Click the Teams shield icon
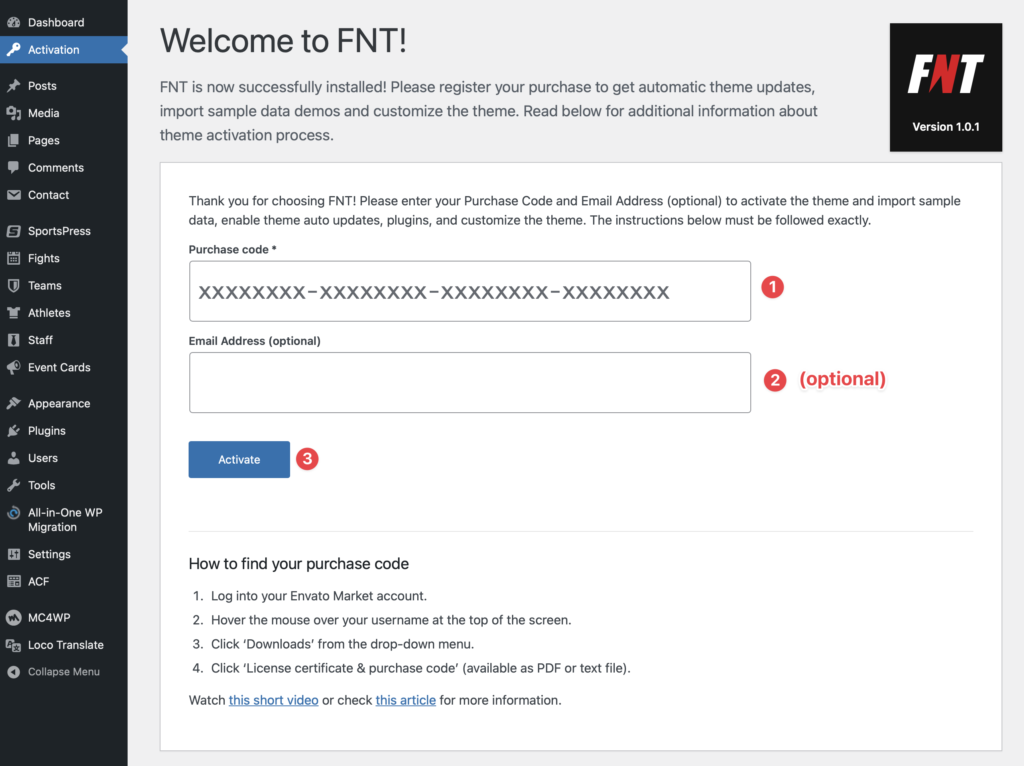1024x766 pixels. [x=14, y=285]
